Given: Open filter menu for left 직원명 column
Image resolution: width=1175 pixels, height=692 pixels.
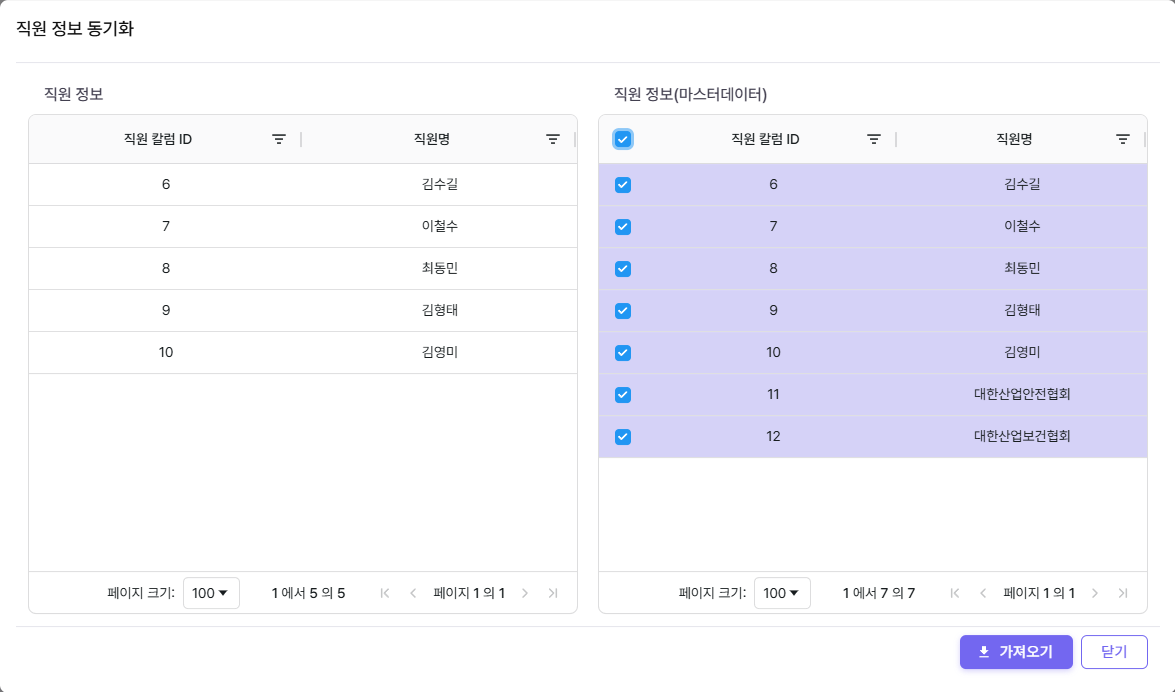Looking at the screenshot, I should coord(553,140).
